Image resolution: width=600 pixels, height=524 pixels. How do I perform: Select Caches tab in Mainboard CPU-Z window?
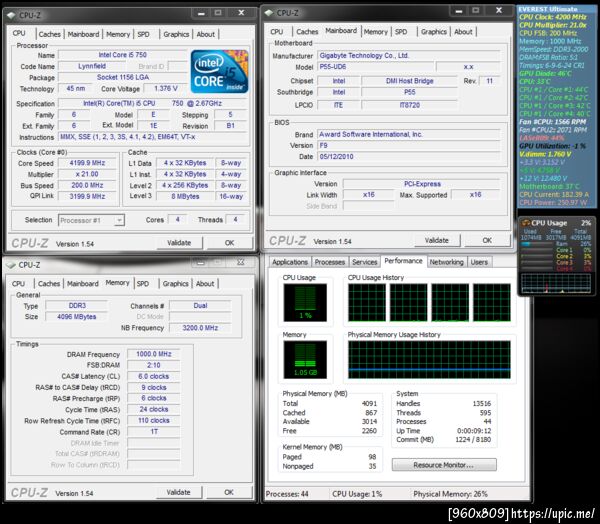307,32
